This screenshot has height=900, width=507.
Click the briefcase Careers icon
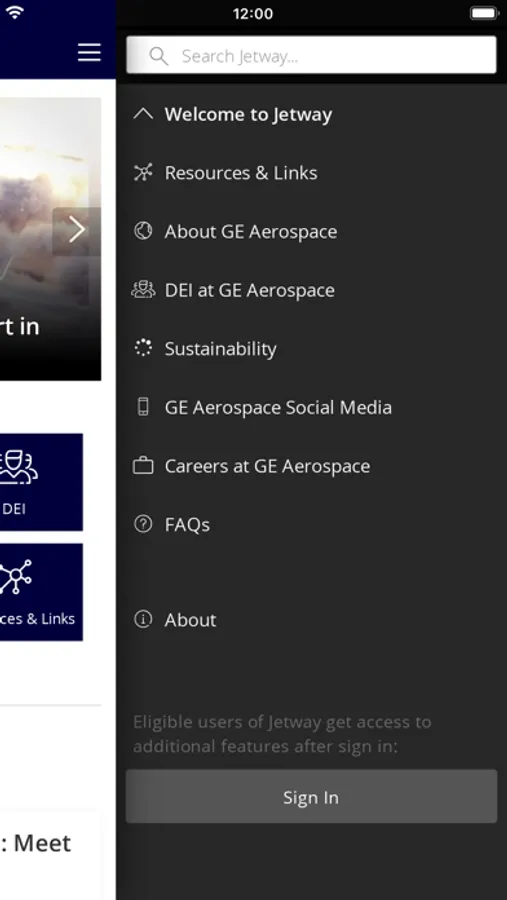[x=143, y=465]
